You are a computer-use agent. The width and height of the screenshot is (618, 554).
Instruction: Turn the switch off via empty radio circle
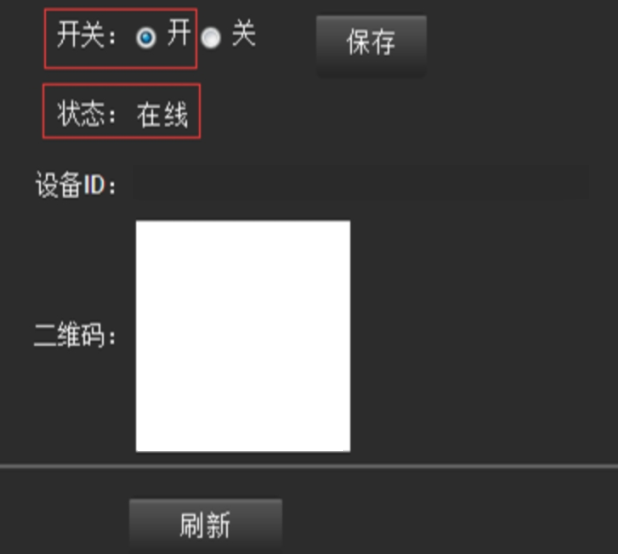(x=210, y=38)
